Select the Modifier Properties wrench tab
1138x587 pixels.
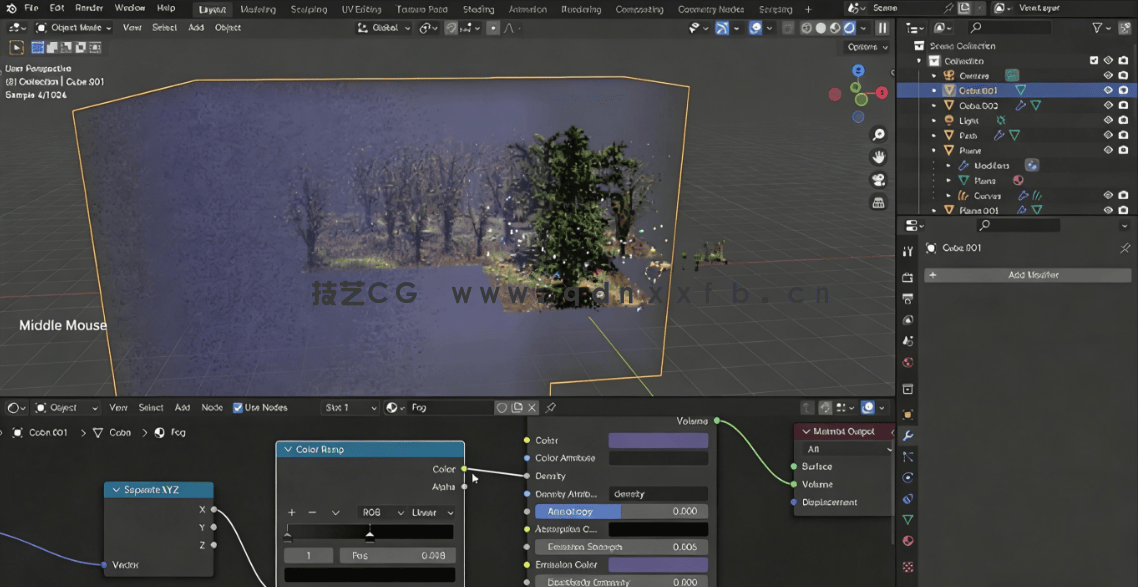[x=907, y=435]
